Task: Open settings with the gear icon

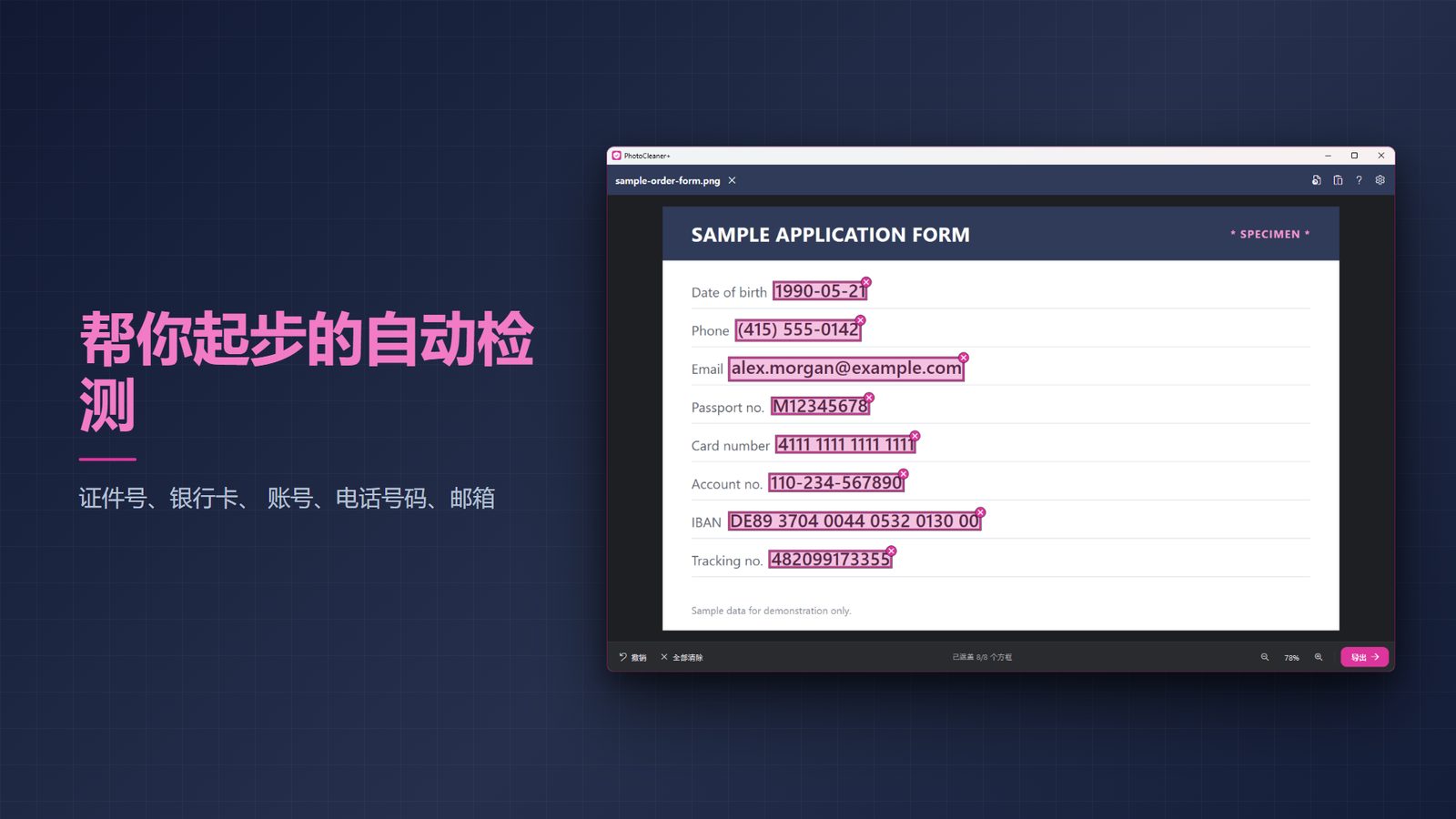Action: tap(1380, 180)
